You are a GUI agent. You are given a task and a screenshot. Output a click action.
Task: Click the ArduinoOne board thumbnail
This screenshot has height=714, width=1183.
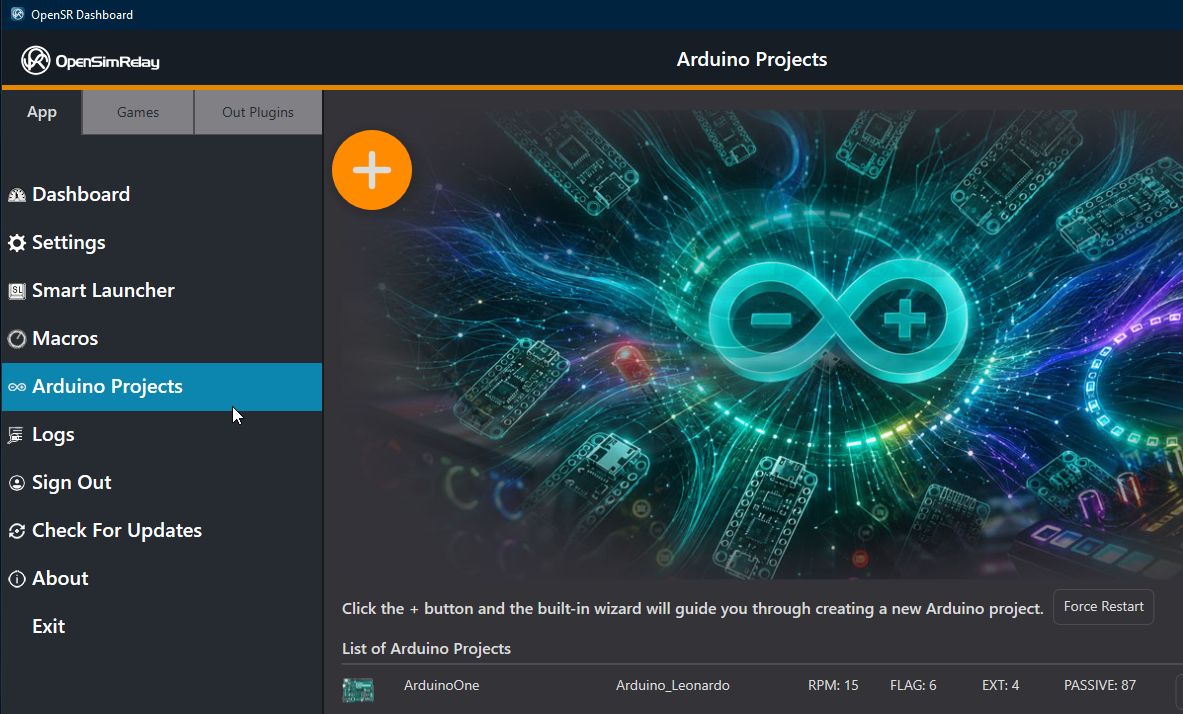tap(358, 689)
